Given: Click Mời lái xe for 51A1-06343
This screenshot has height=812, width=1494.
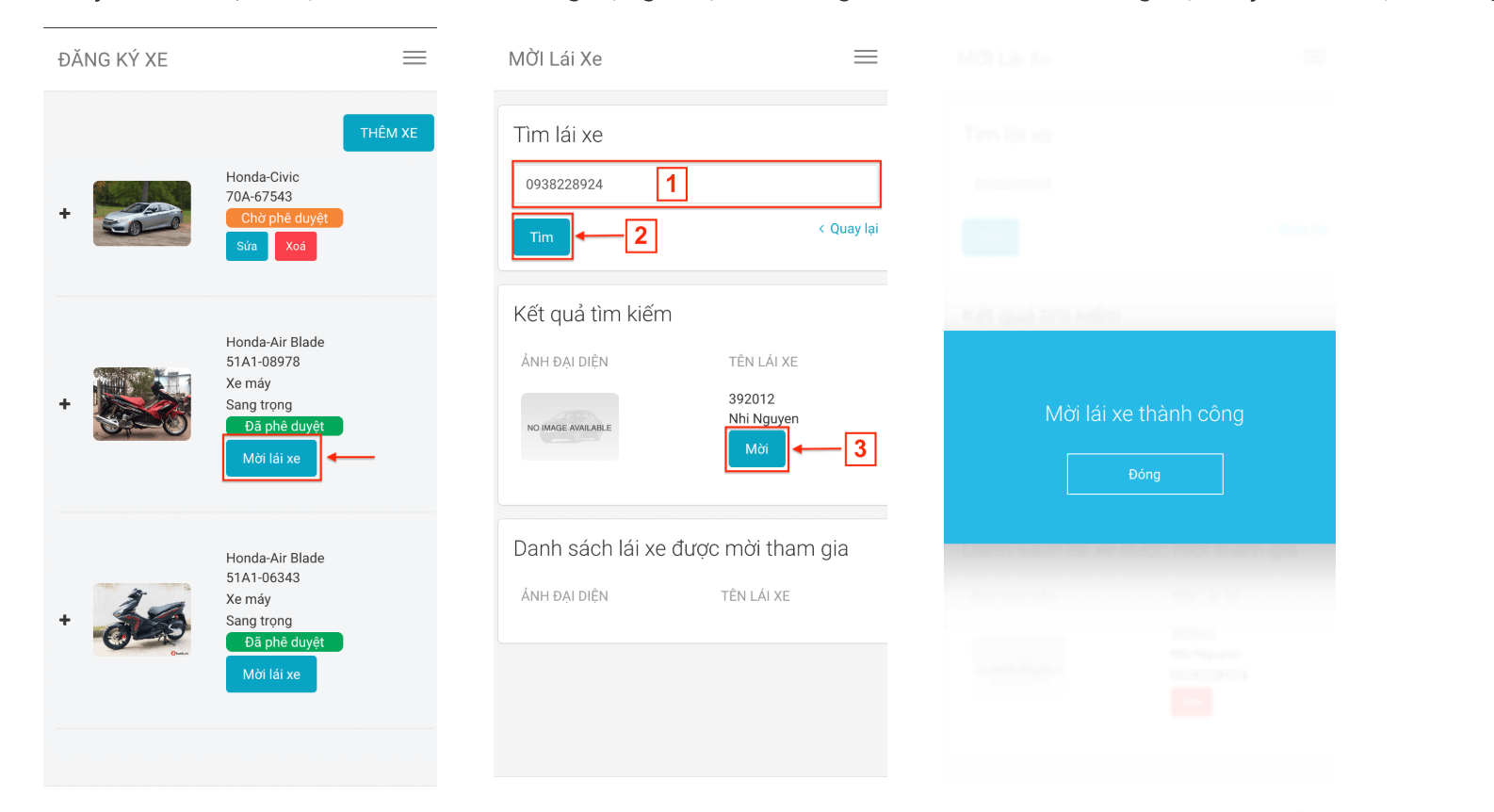Looking at the screenshot, I should [x=271, y=674].
